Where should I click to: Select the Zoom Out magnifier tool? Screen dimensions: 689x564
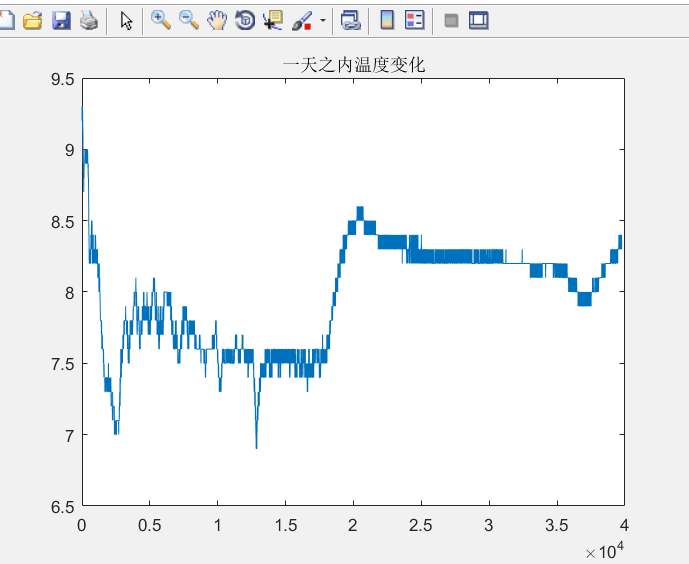coord(189,20)
